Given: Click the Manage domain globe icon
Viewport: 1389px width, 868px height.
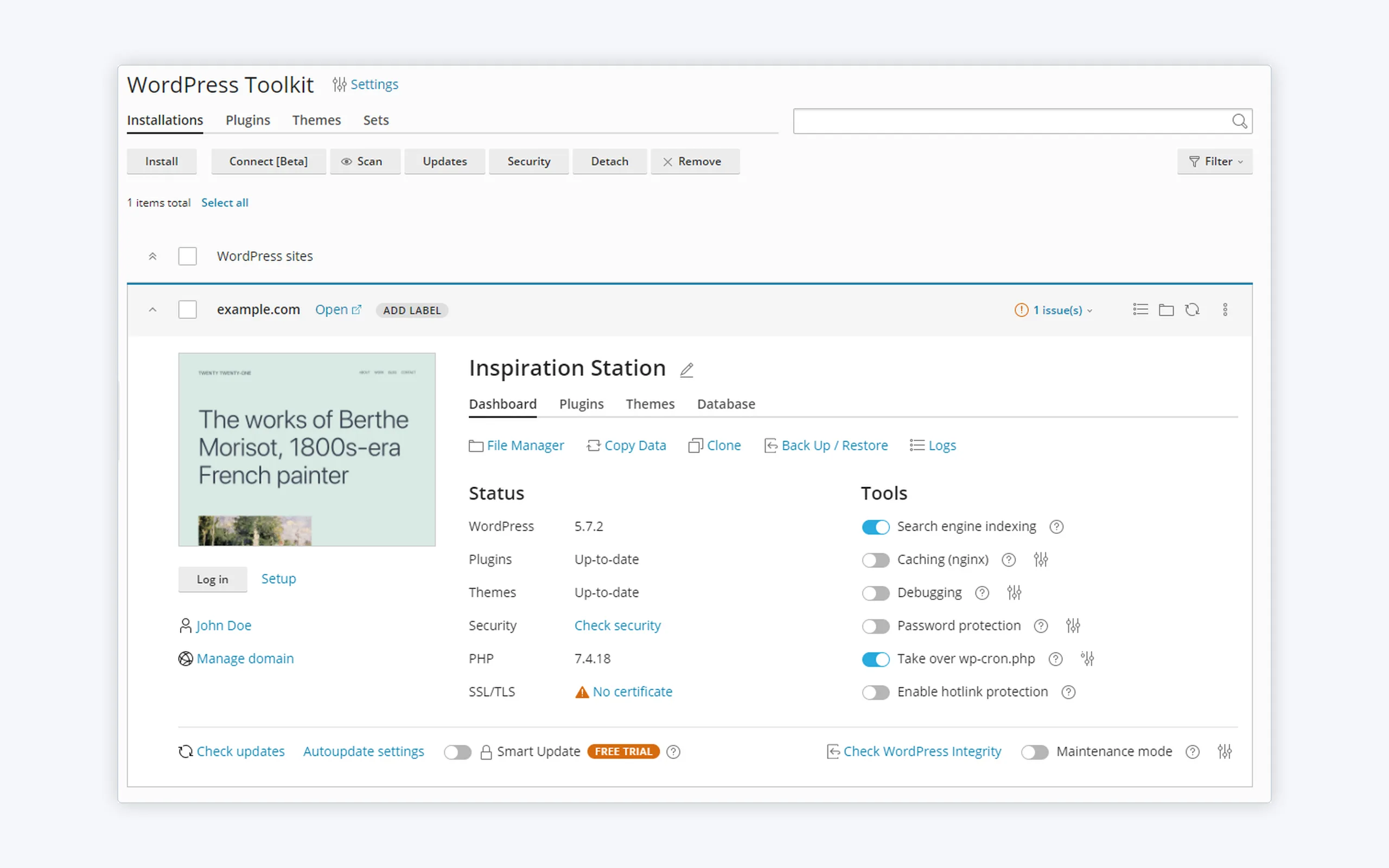Looking at the screenshot, I should tap(186, 659).
